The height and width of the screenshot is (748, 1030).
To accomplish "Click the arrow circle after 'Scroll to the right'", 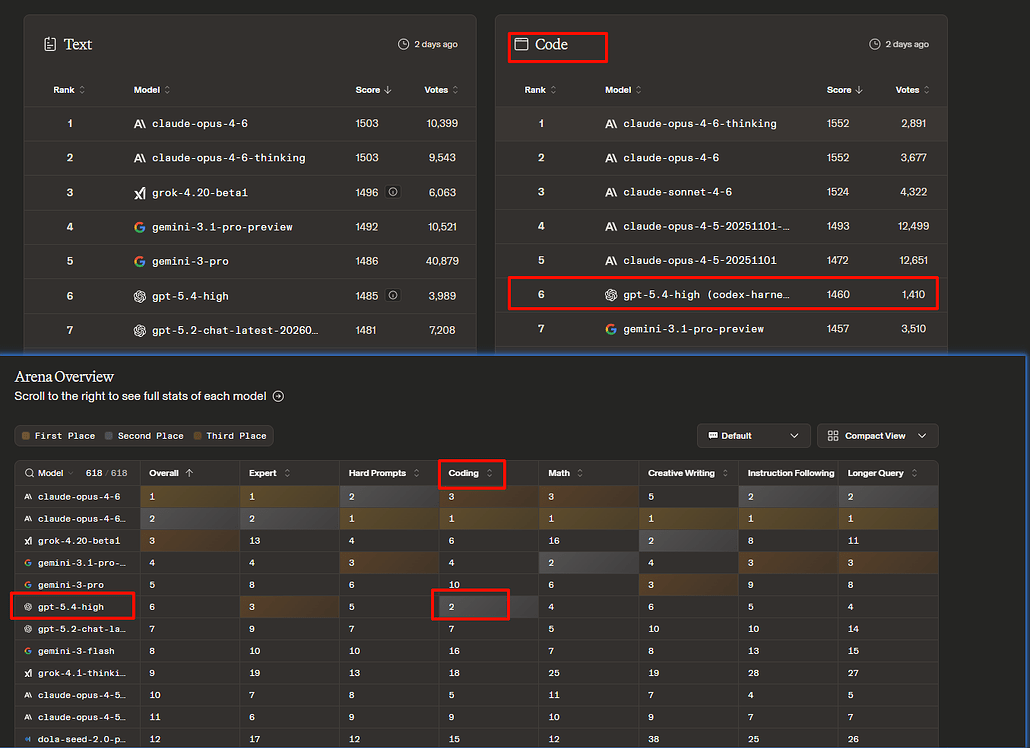I will click(x=279, y=396).
